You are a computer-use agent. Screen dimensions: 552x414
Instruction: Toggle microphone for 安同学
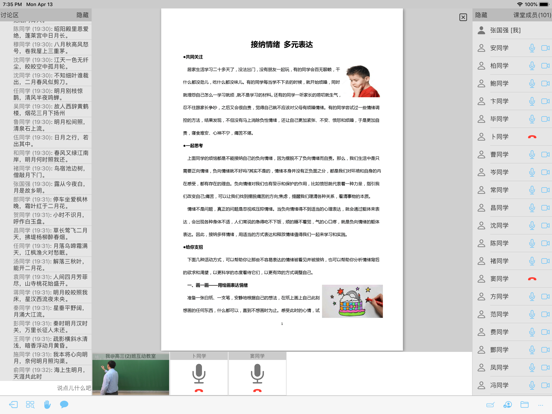point(532,48)
